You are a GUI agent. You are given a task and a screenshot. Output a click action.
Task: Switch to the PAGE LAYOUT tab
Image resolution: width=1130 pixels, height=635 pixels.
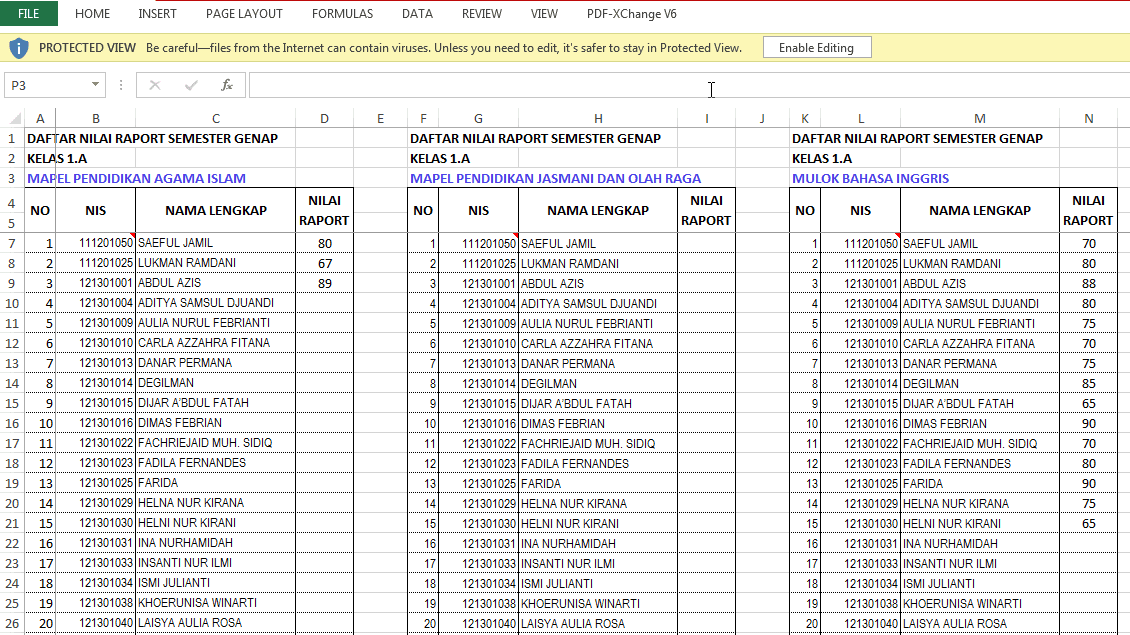tap(244, 13)
